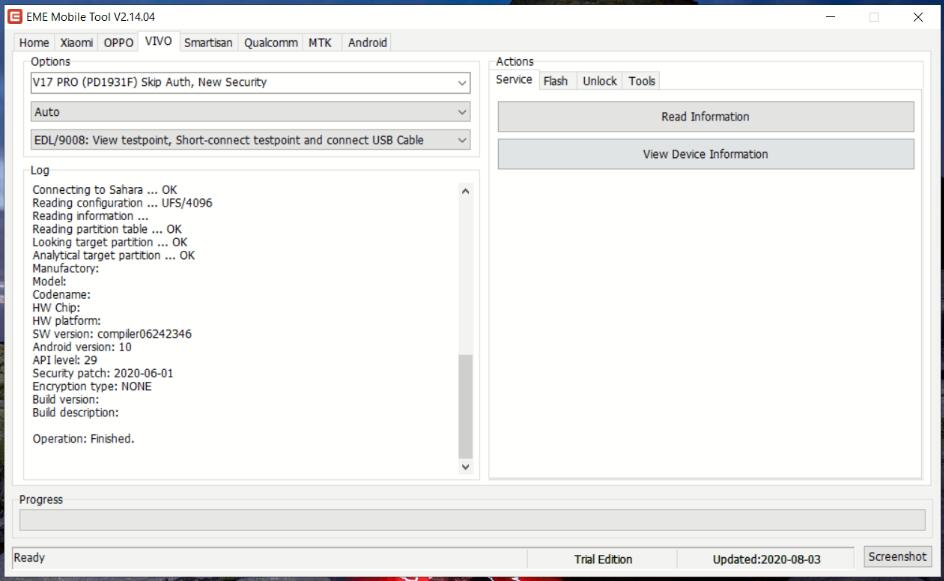Viewport: 944px width, 581px height.
Task: Click the 'Reading configuration ... UFS/4096' line
Action: click(x=122, y=203)
